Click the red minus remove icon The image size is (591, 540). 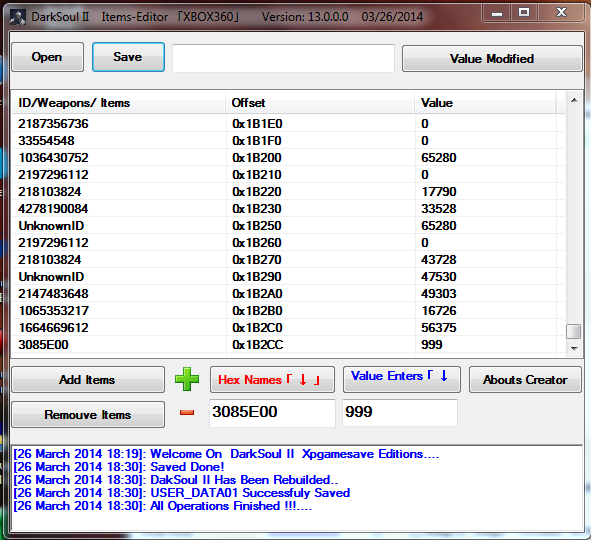point(187,413)
